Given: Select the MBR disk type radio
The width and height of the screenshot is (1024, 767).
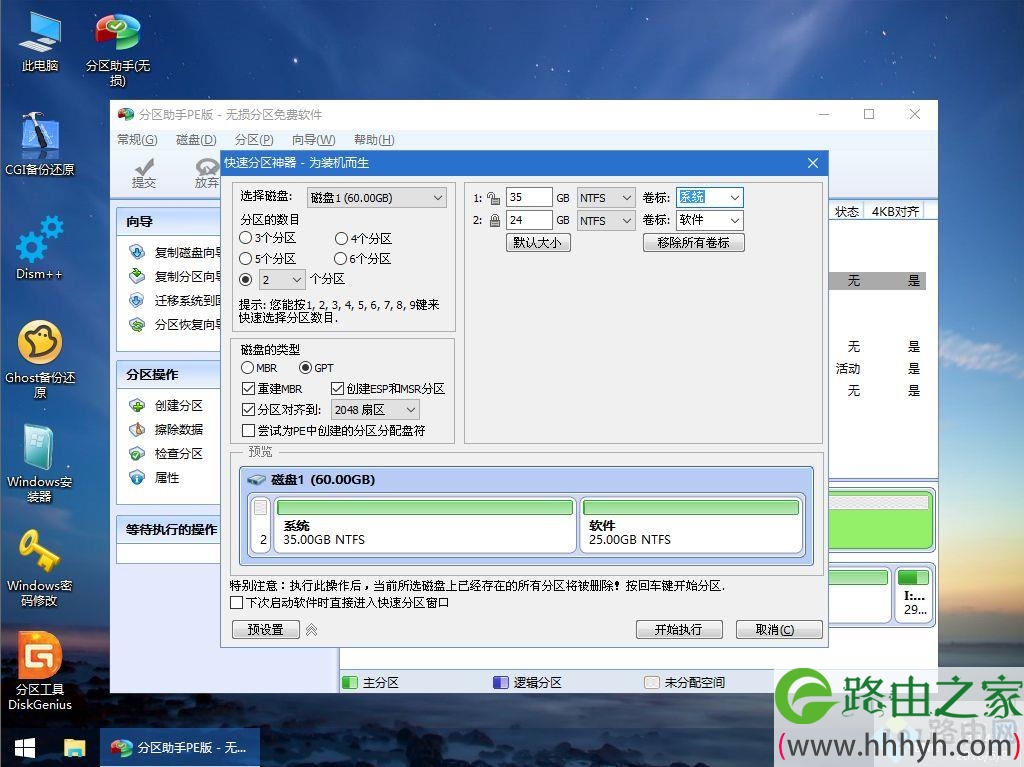Looking at the screenshot, I should 248,368.
